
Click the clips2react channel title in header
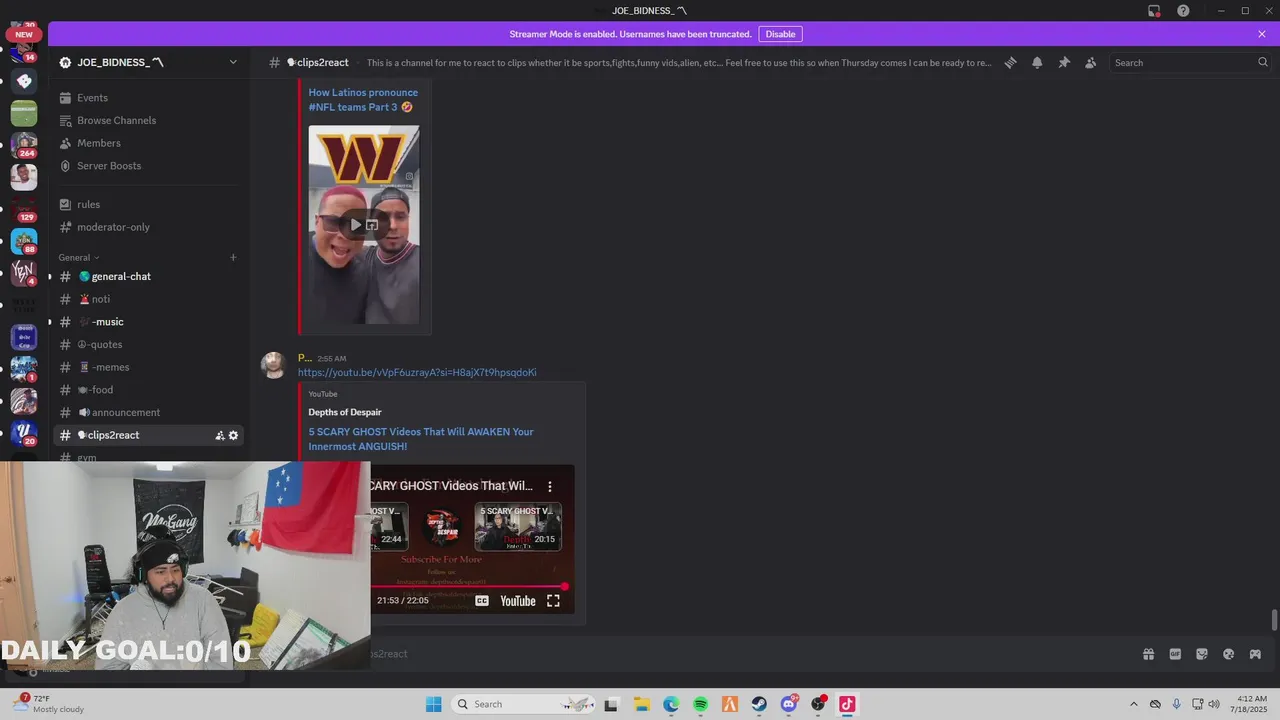pyautogui.click(x=318, y=62)
